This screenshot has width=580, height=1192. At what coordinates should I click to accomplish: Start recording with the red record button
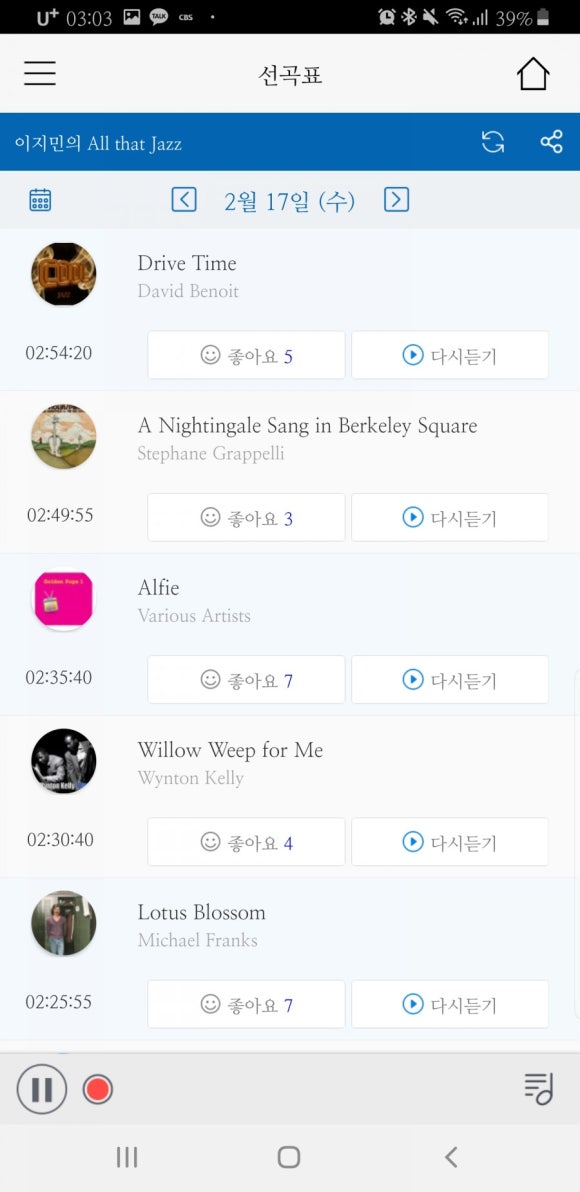pos(97,1089)
